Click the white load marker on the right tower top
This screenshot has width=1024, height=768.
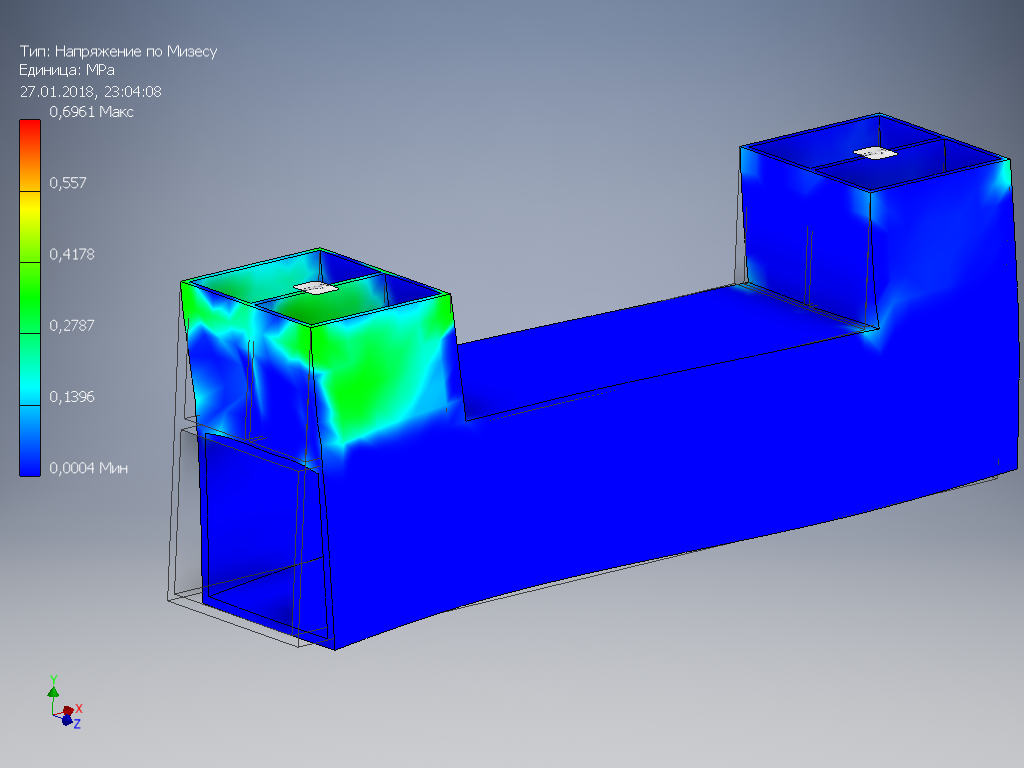pyautogui.click(x=875, y=153)
